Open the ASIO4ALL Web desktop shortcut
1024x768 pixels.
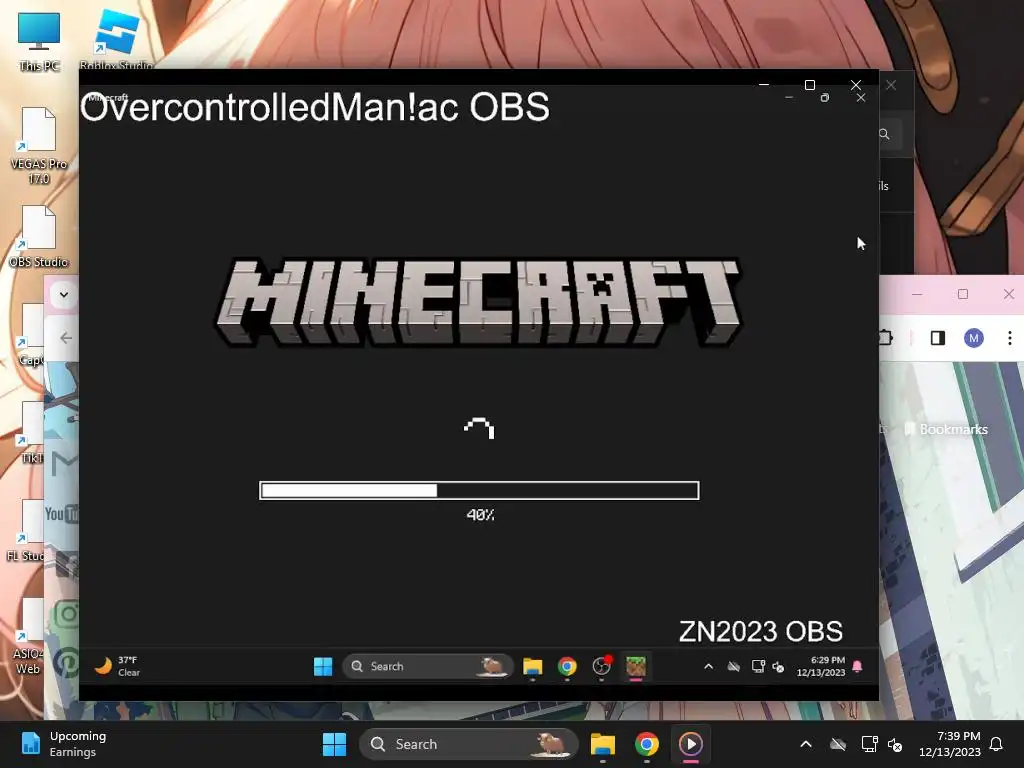tap(27, 636)
